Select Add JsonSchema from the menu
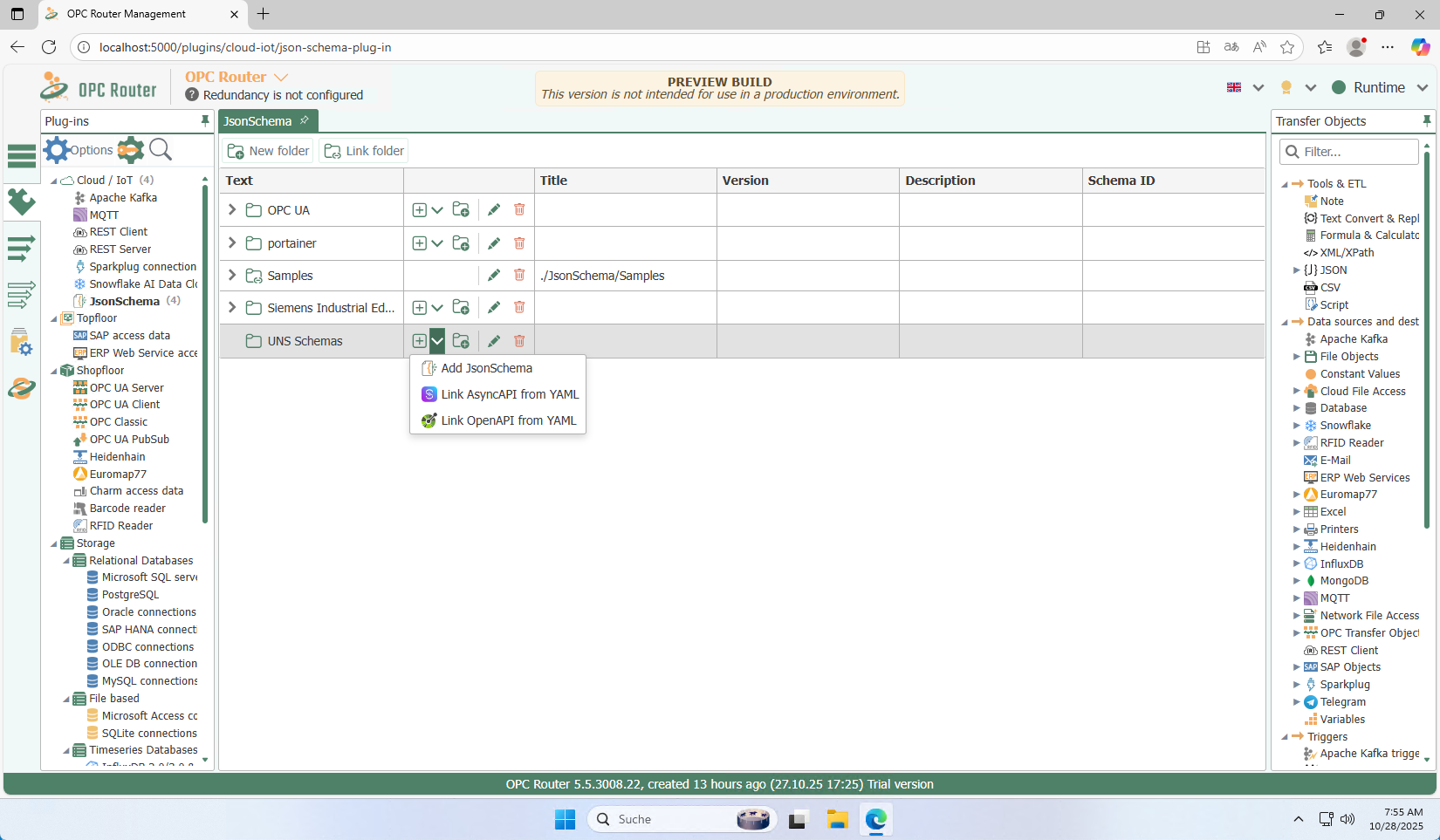The width and height of the screenshot is (1440, 840). 486,368
